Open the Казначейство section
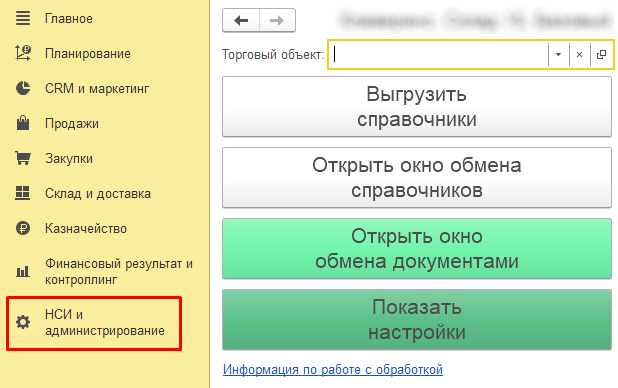The image size is (618, 388). coord(86,228)
